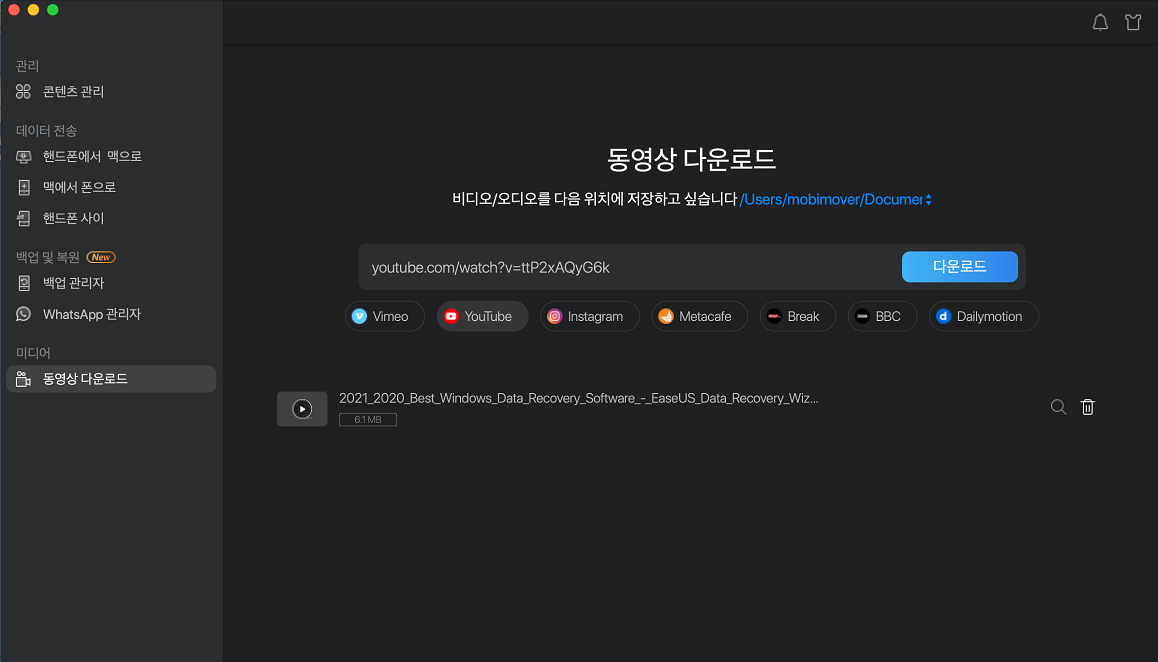This screenshot has height=662, width=1158.
Task: Select the Metacafe source tab
Action: [699, 316]
